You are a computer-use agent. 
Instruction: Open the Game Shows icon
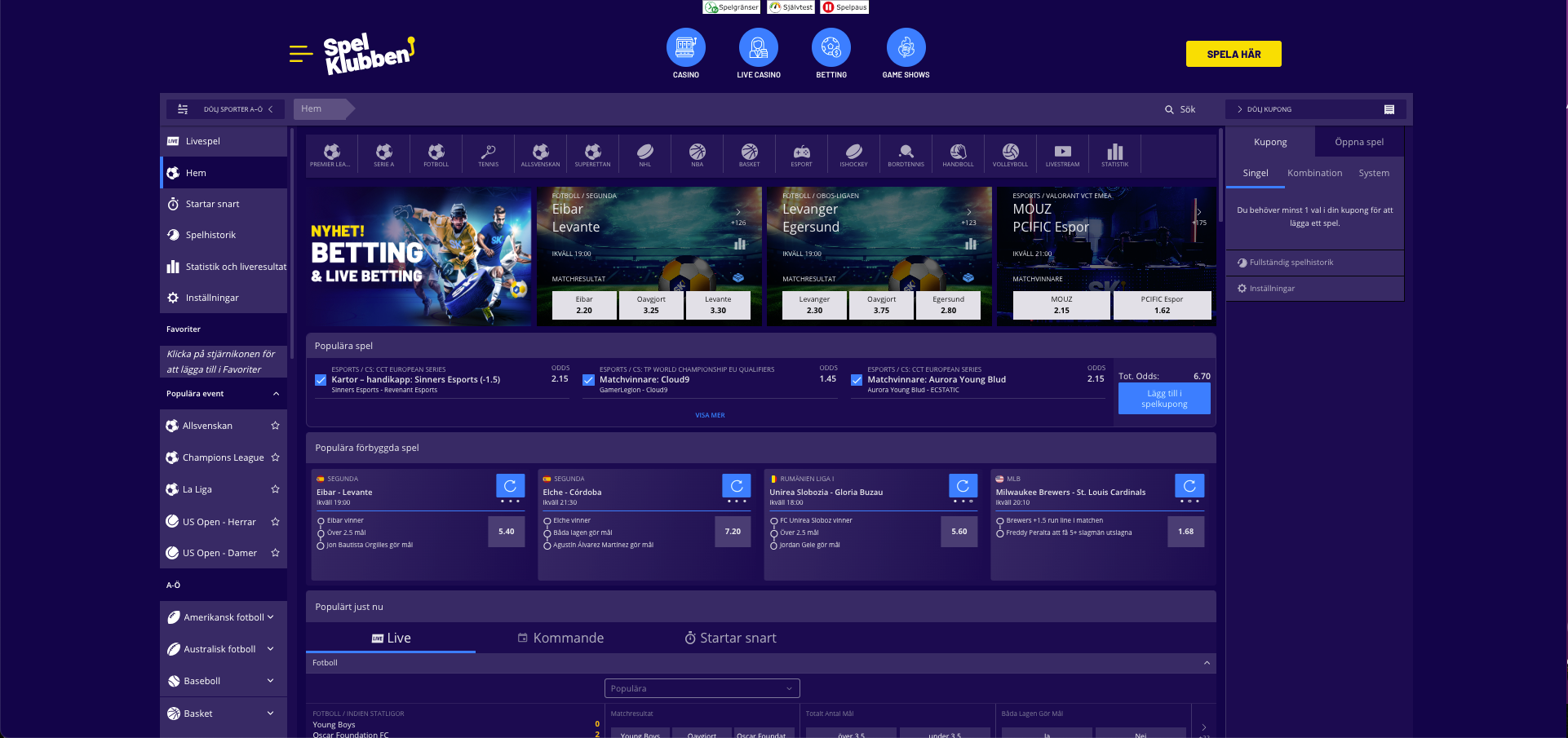(906, 48)
